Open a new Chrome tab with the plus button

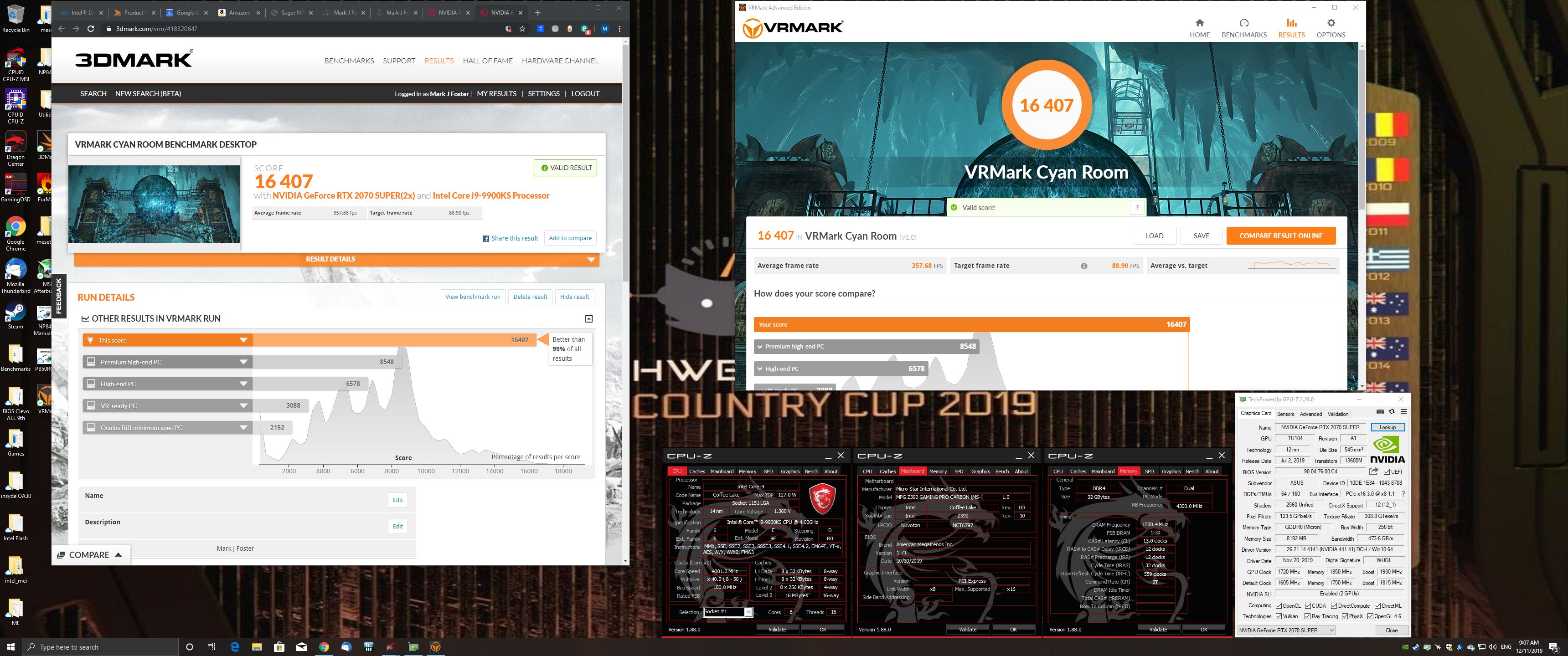click(x=537, y=12)
